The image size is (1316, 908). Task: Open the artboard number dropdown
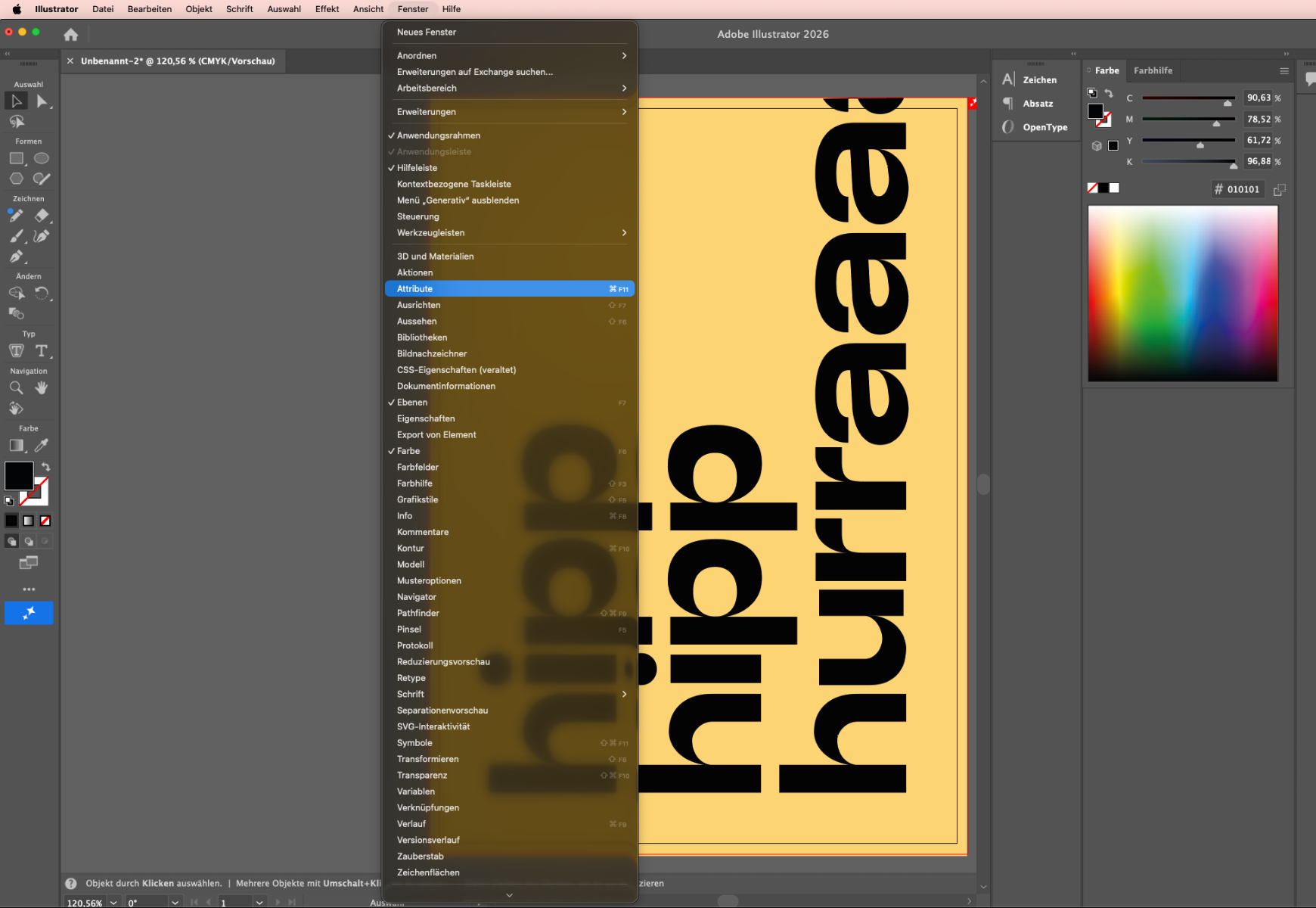(x=259, y=903)
